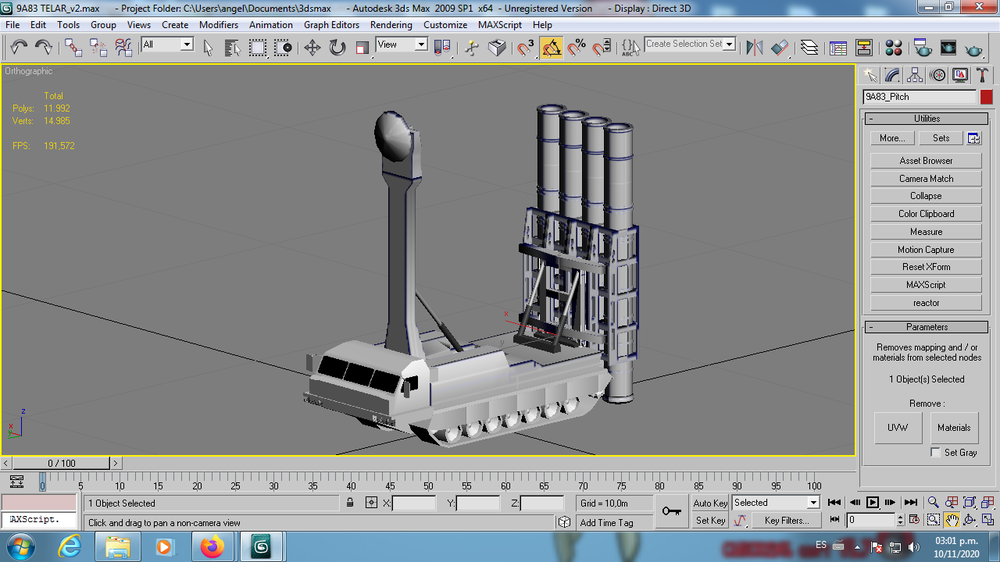
Task: Toggle the Spinner Snap button
Action: pyautogui.click(x=601, y=47)
